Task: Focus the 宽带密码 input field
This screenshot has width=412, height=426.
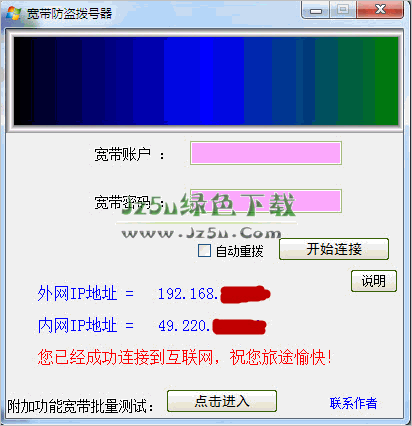Action: (266, 201)
